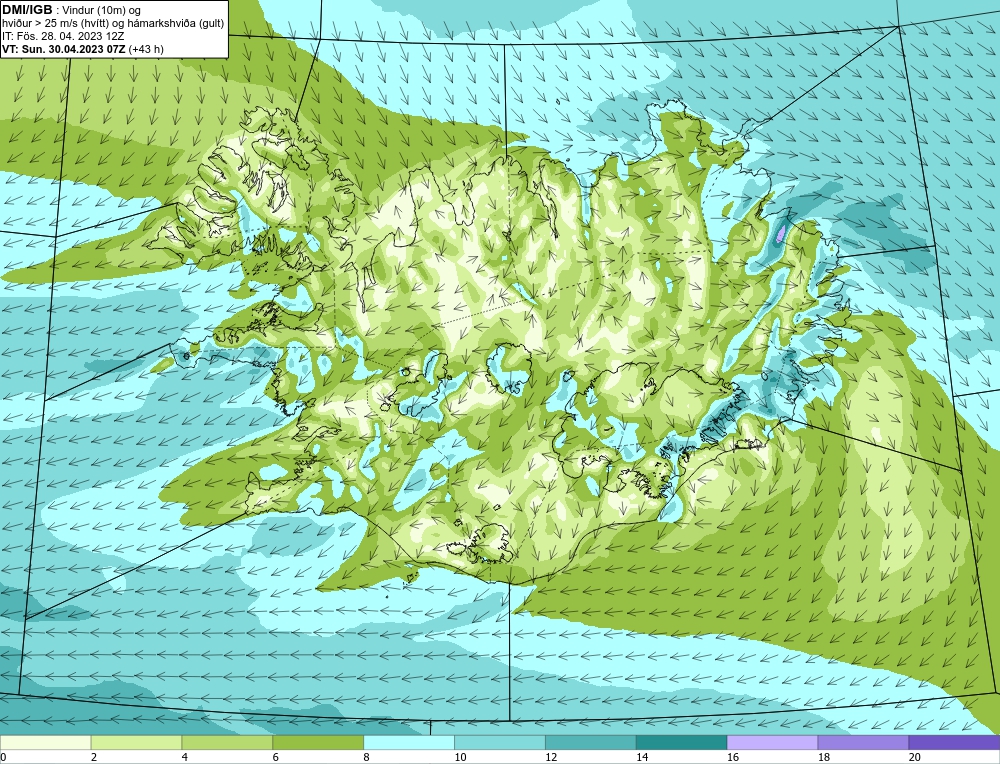Click the '2' label on the wind scale
The width and height of the screenshot is (1000, 764).
coord(94,757)
